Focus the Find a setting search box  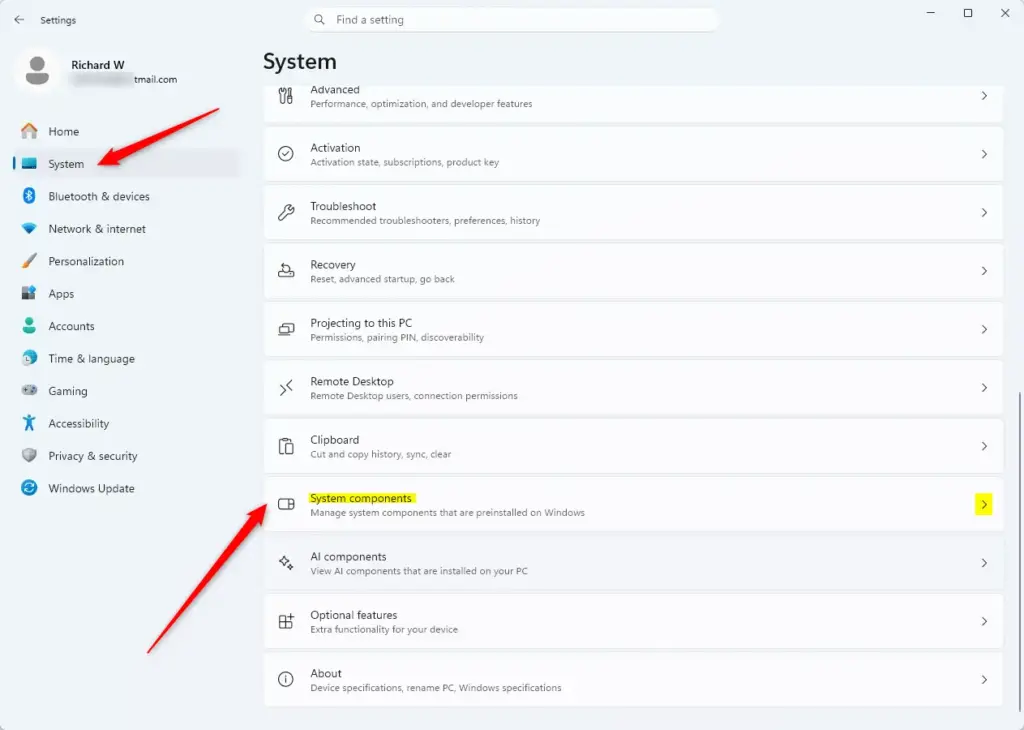pyautogui.click(x=512, y=20)
